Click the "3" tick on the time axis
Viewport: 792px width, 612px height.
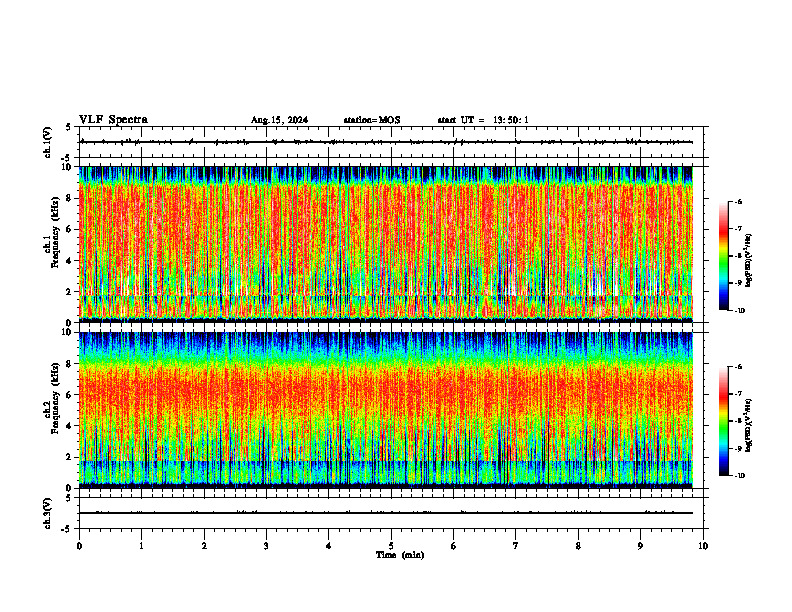266,546
